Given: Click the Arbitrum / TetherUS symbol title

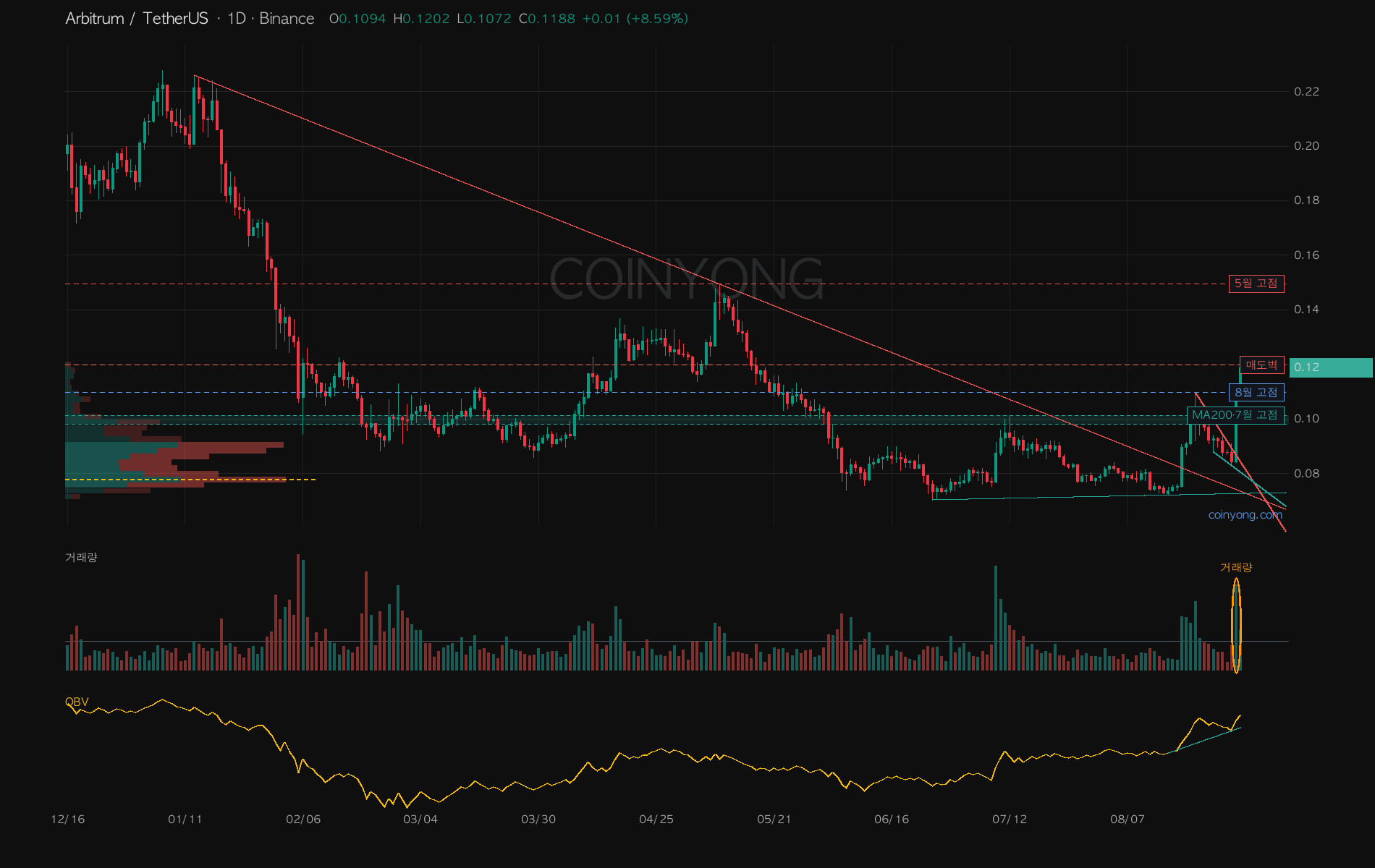Looking at the screenshot, I should [137, 19].
